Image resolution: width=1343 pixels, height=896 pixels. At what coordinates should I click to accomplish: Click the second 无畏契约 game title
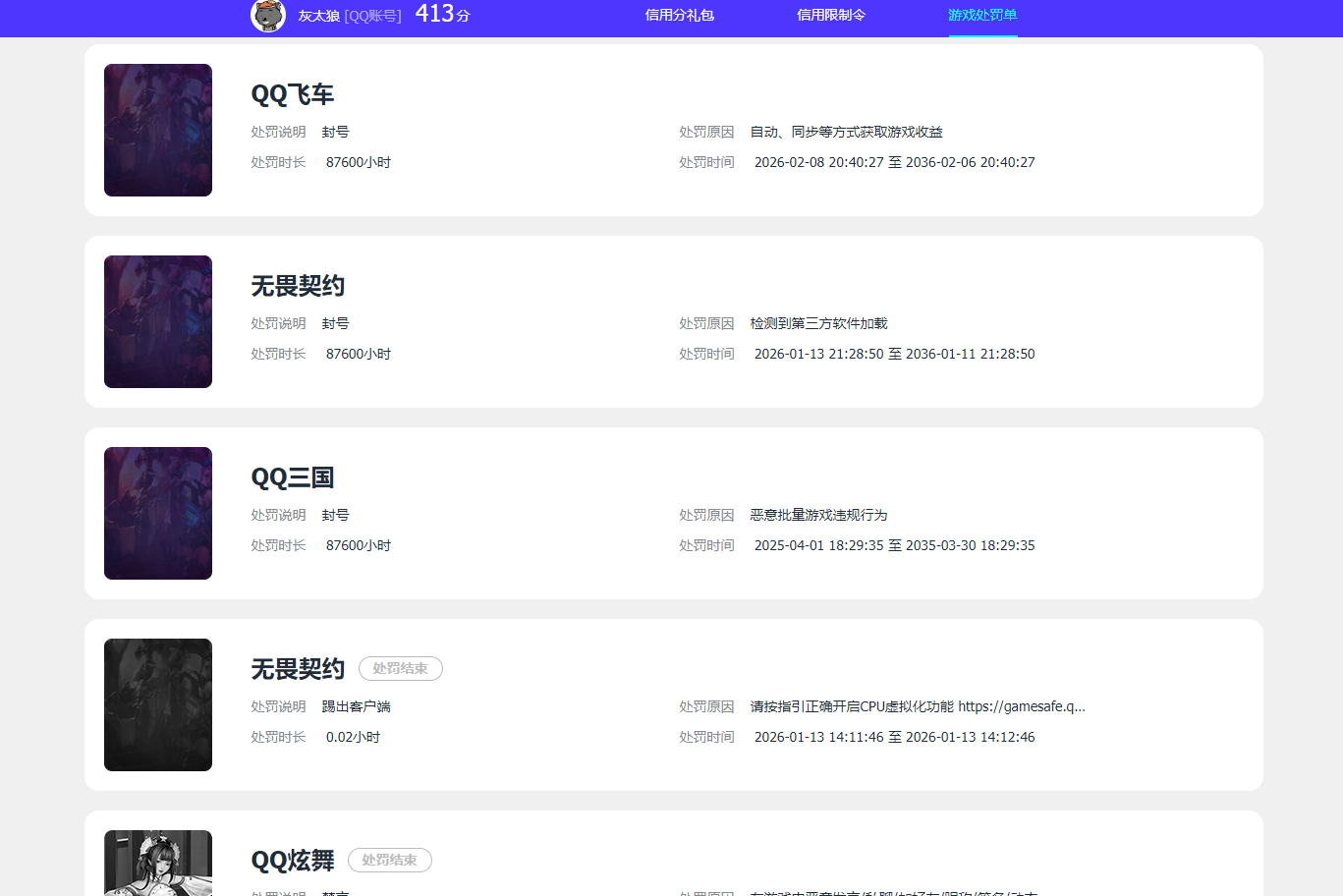coord(297,668)
